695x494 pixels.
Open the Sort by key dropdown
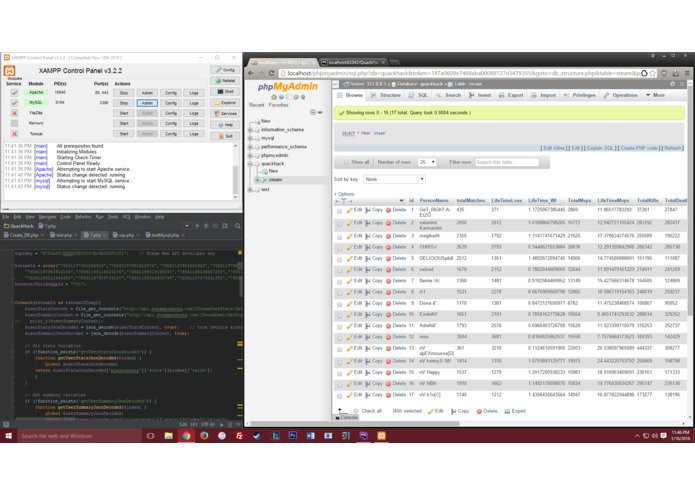pyautogui.click(x=394, y=179)
